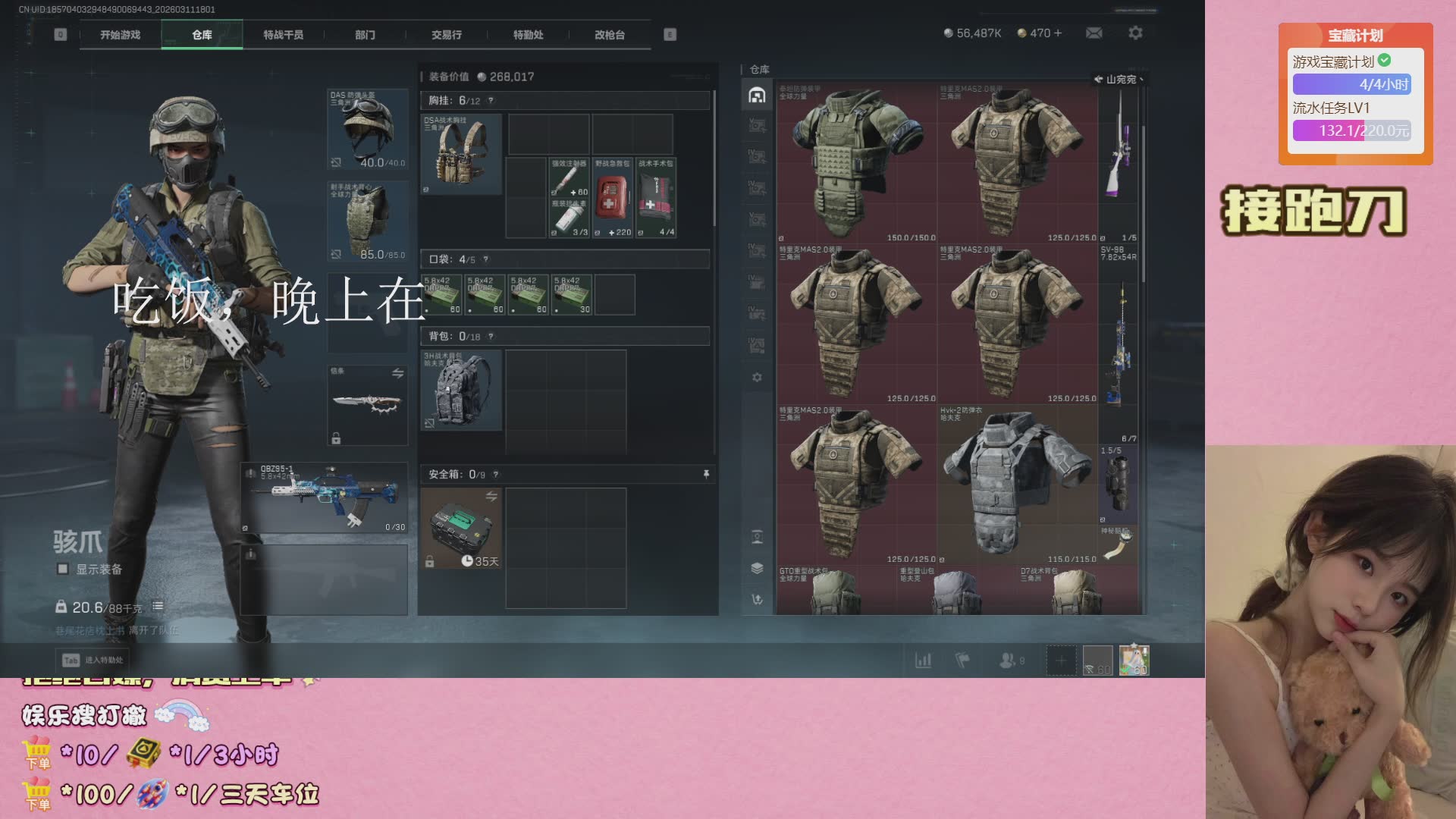
Task: Click the statistics bar chart icon
Action: pos(923,661)
